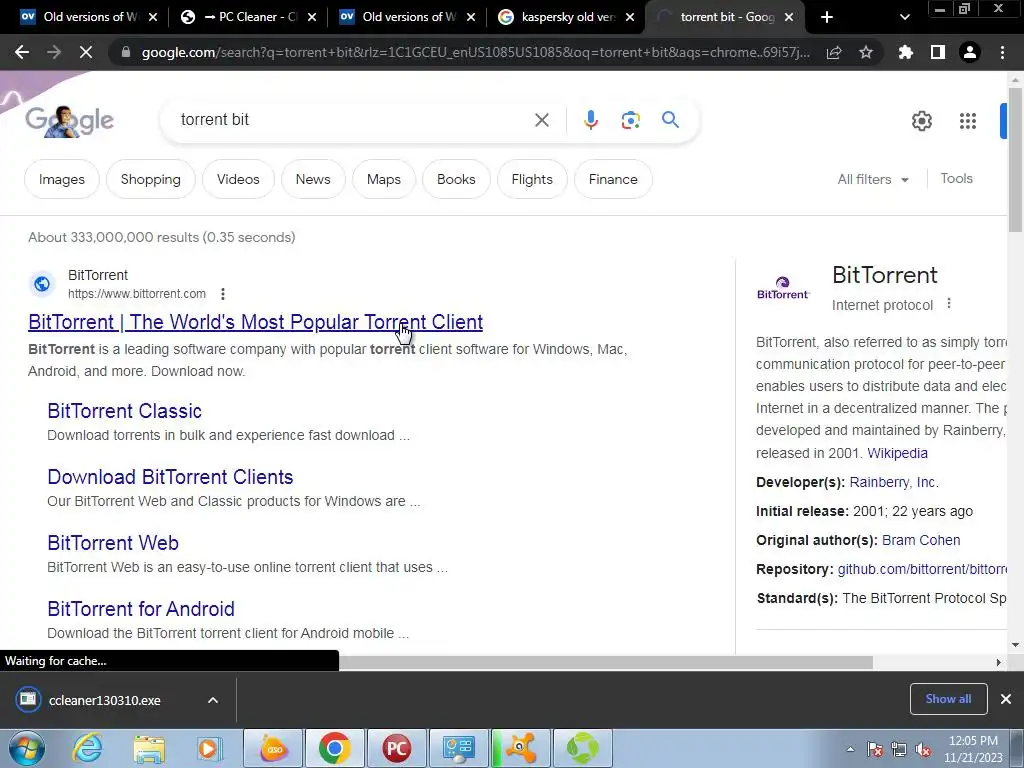The image size is (1024, 768).
Task: Open the BitTorrent Classic sitelink
Action: tap(124, 411)
